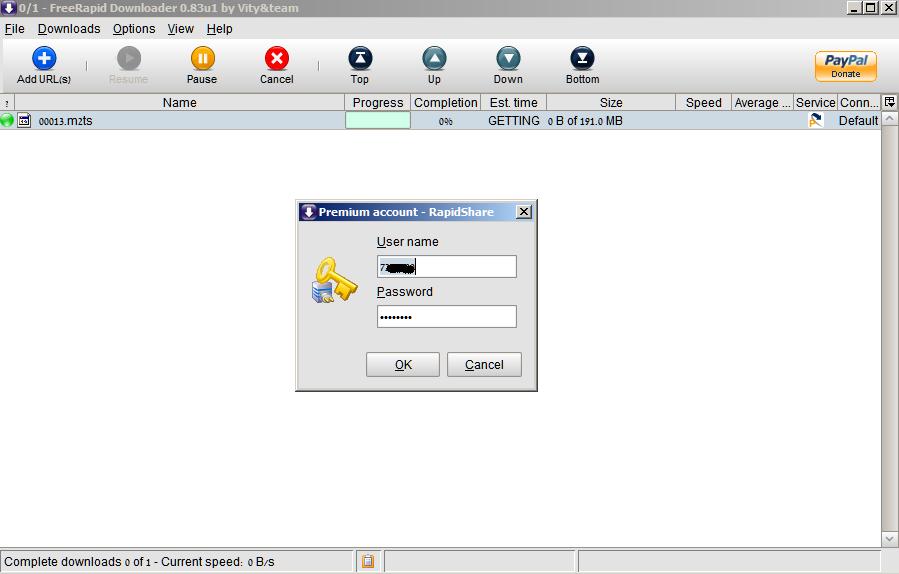Click the clipboard monitoring icon in status bar
899x574 pixels.
click(x=368, y=562)
